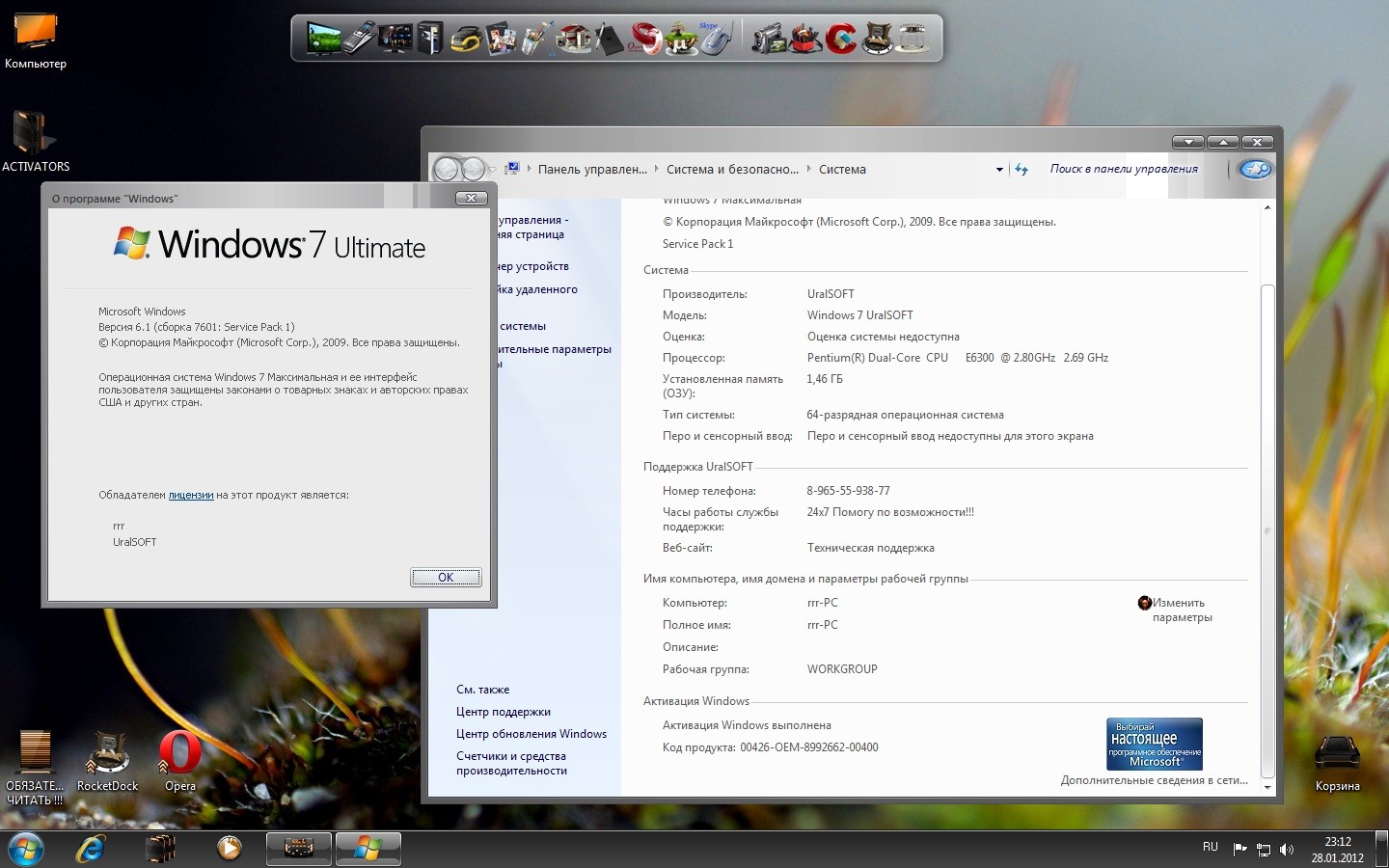Open Защита системы sidebar link

pos(522,326)
